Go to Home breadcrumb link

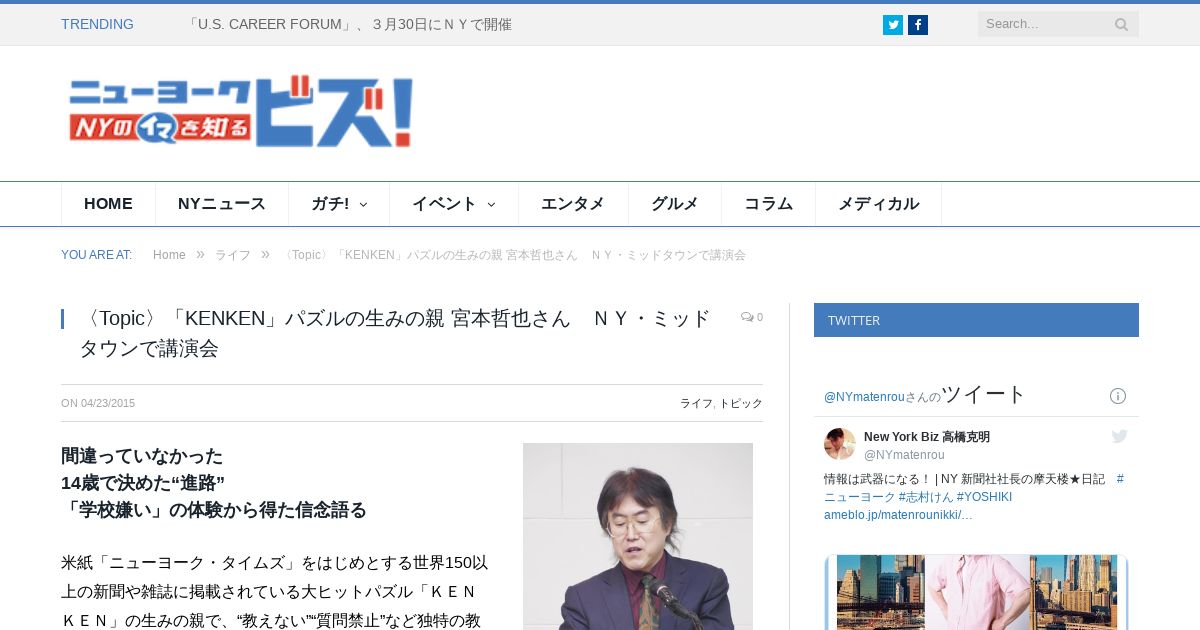[169, 255]
